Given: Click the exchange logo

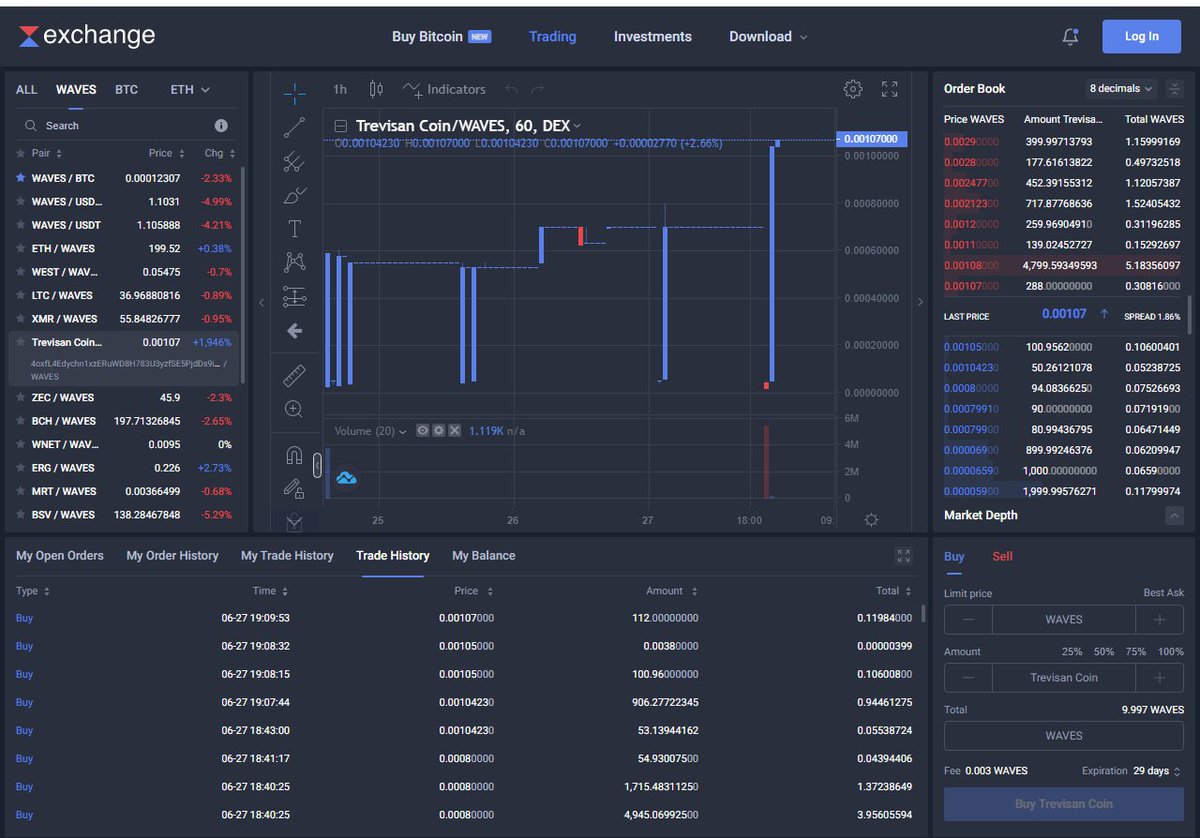Looking at the screenshot, I should [87, 36].
